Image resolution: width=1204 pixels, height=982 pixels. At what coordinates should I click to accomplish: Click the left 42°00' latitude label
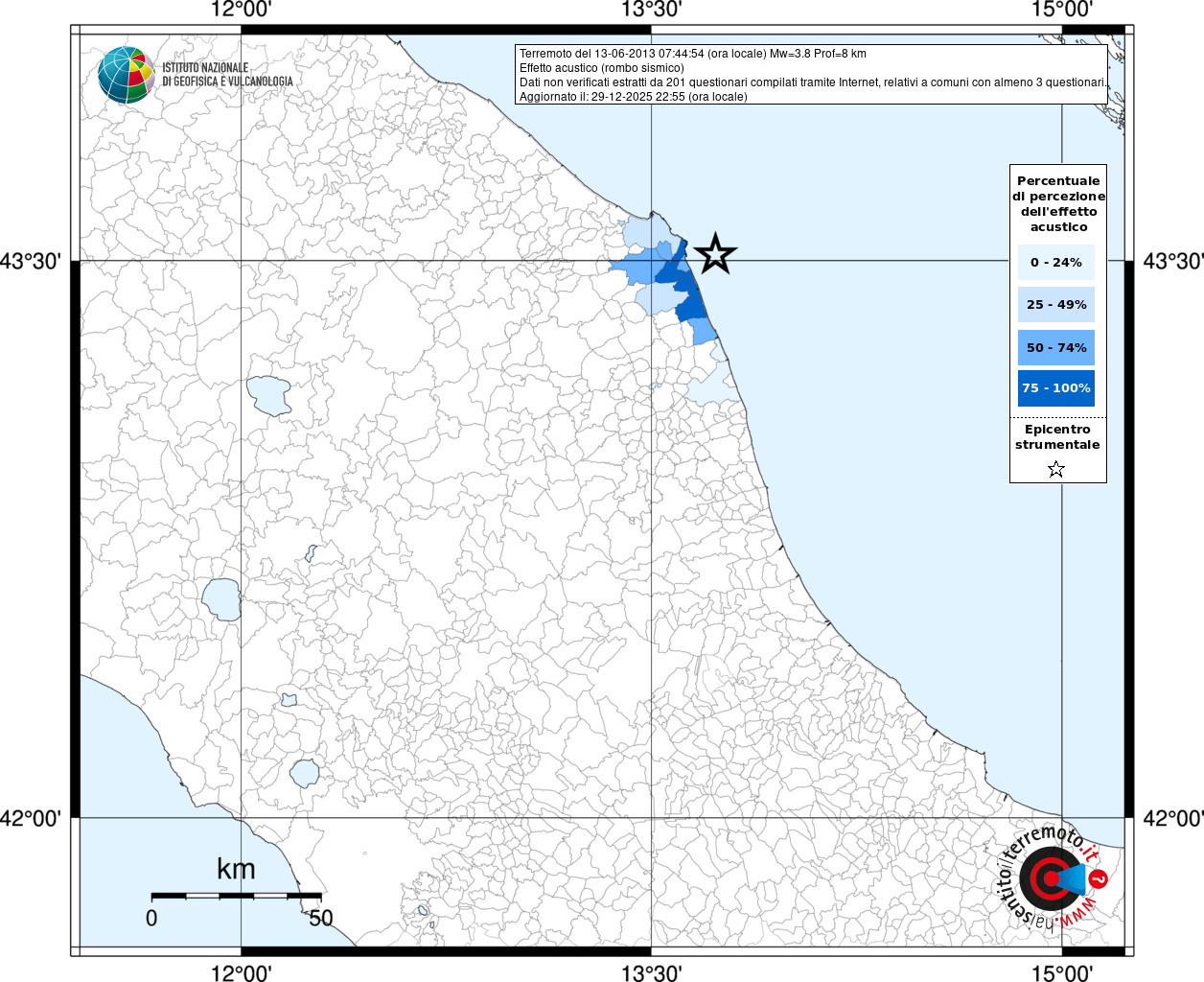tap(31, 818)
